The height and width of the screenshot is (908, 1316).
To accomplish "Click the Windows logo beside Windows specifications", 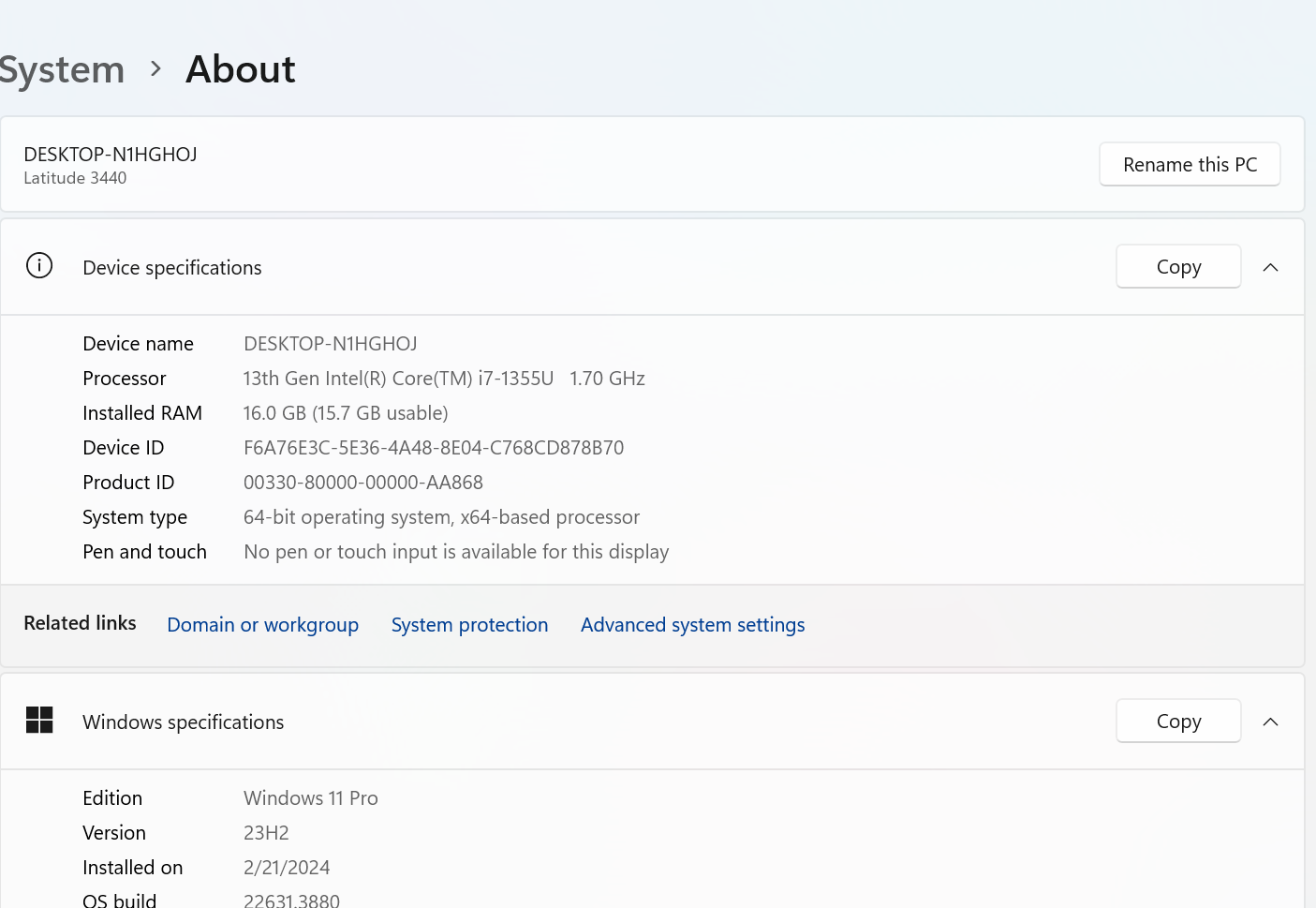I will (x=39, y=721).
